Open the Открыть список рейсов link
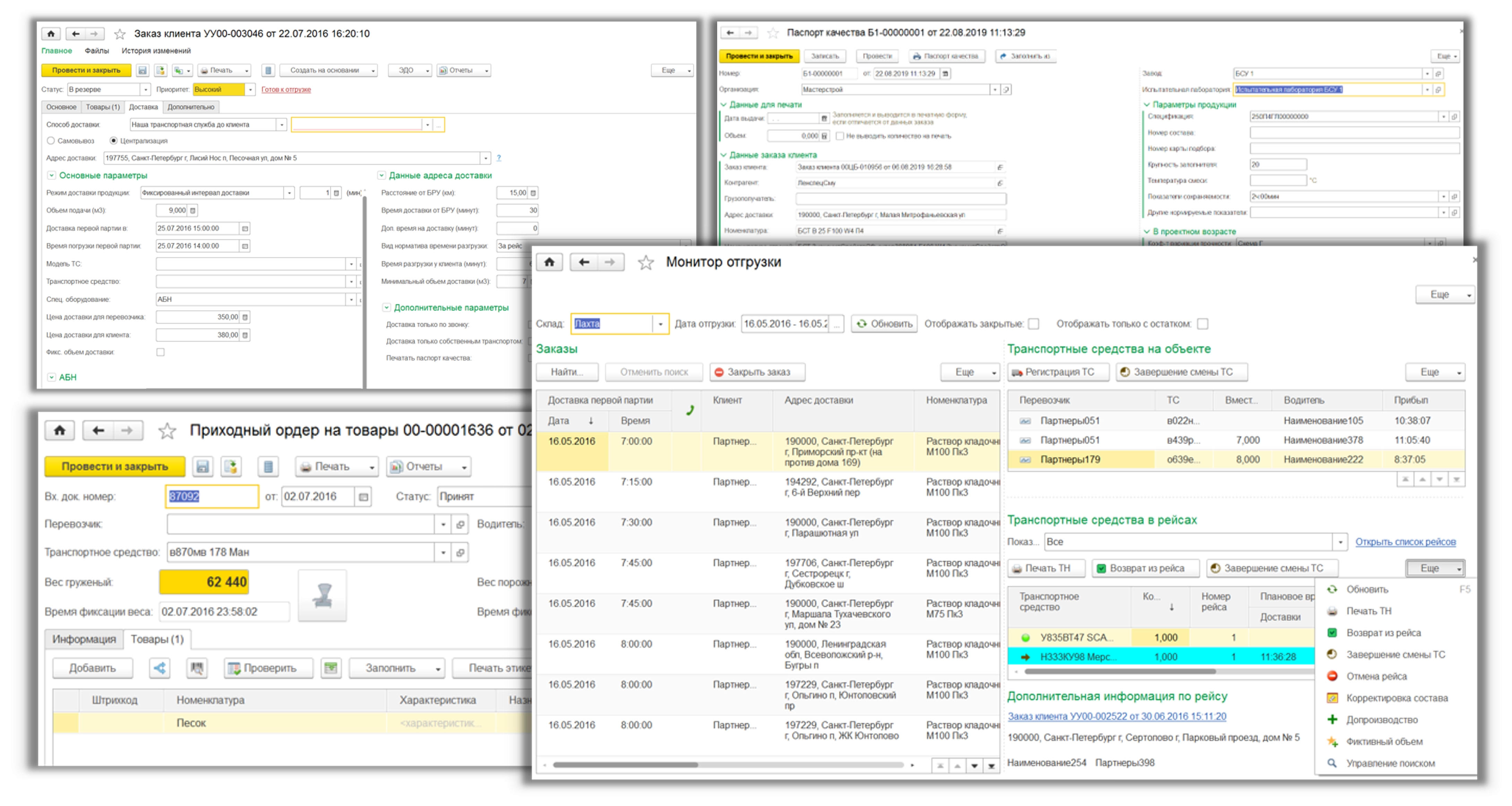 pos(1405,542)
